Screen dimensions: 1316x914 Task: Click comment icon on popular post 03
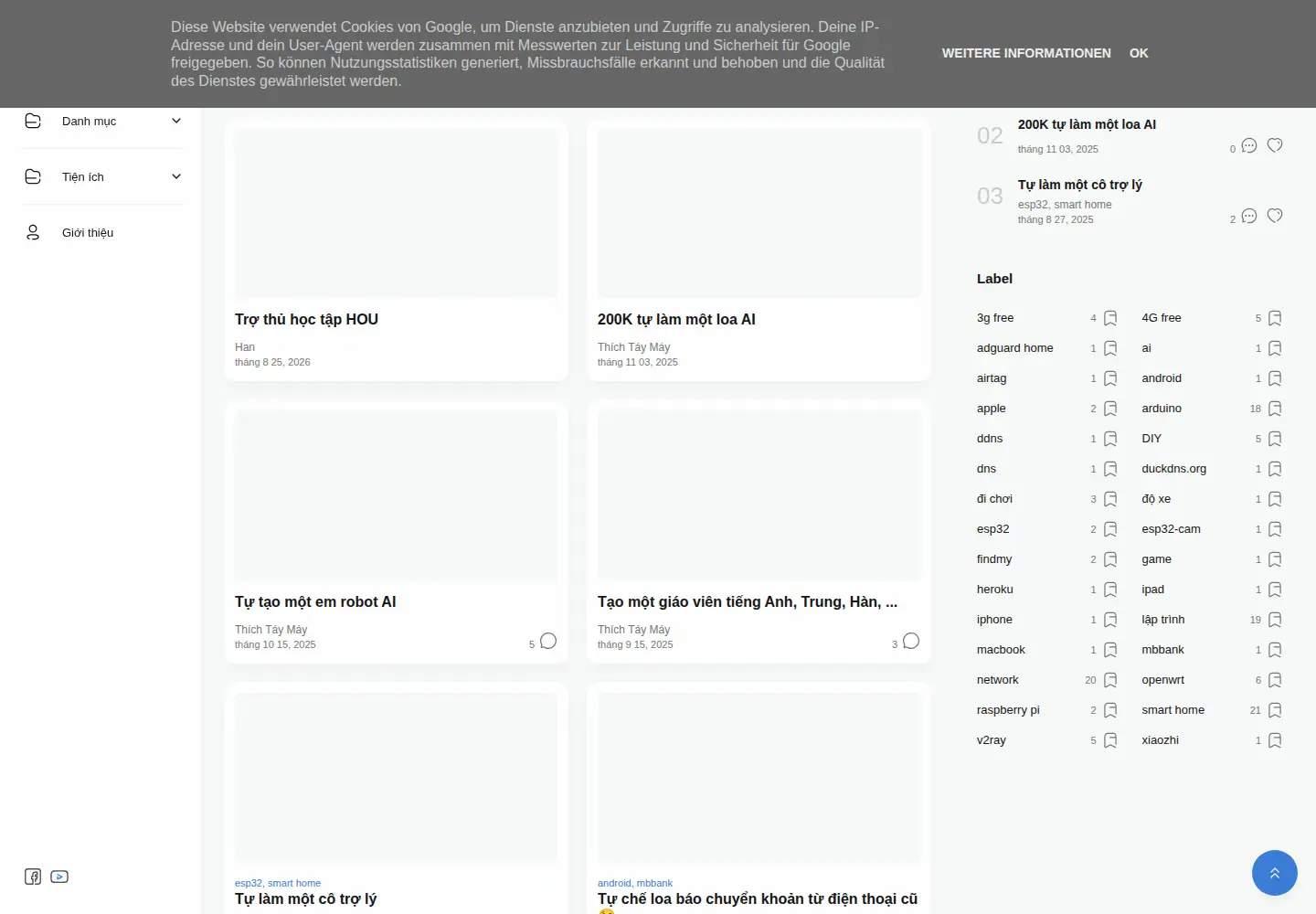[1249, 217]
